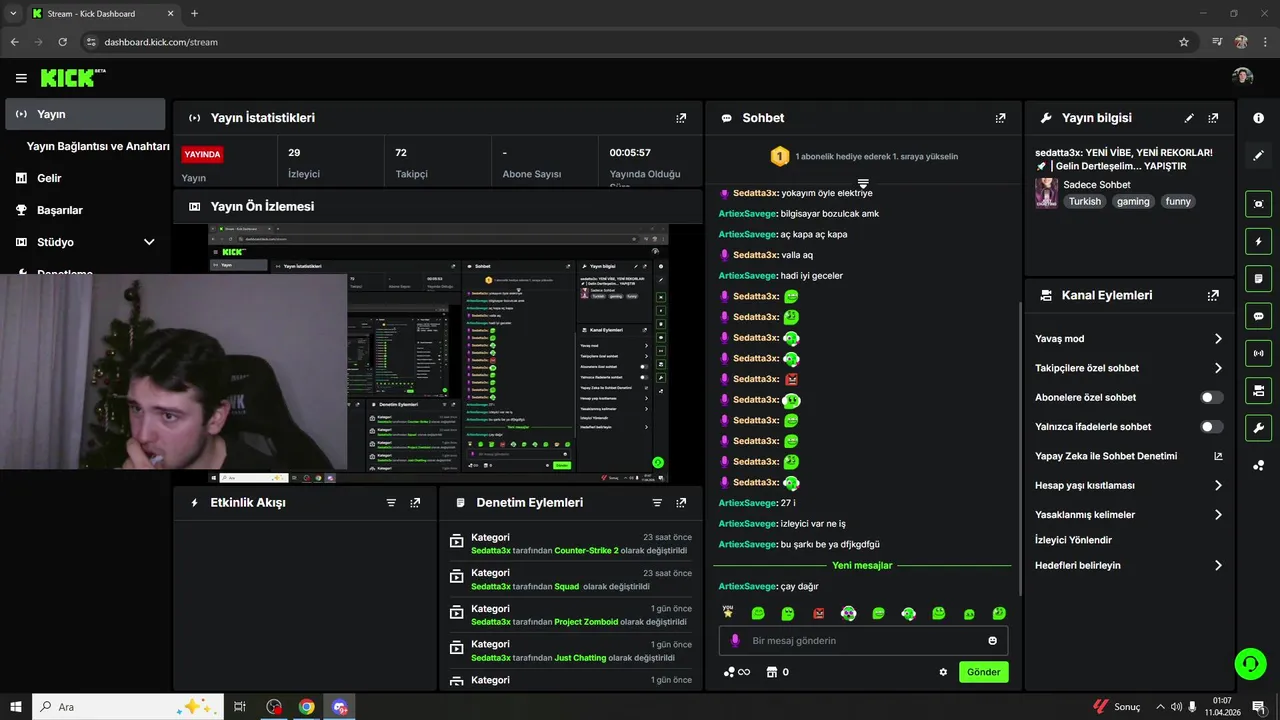Pop out the Kanal Eylemleri panel
1280x720 pixels.
1213,296
